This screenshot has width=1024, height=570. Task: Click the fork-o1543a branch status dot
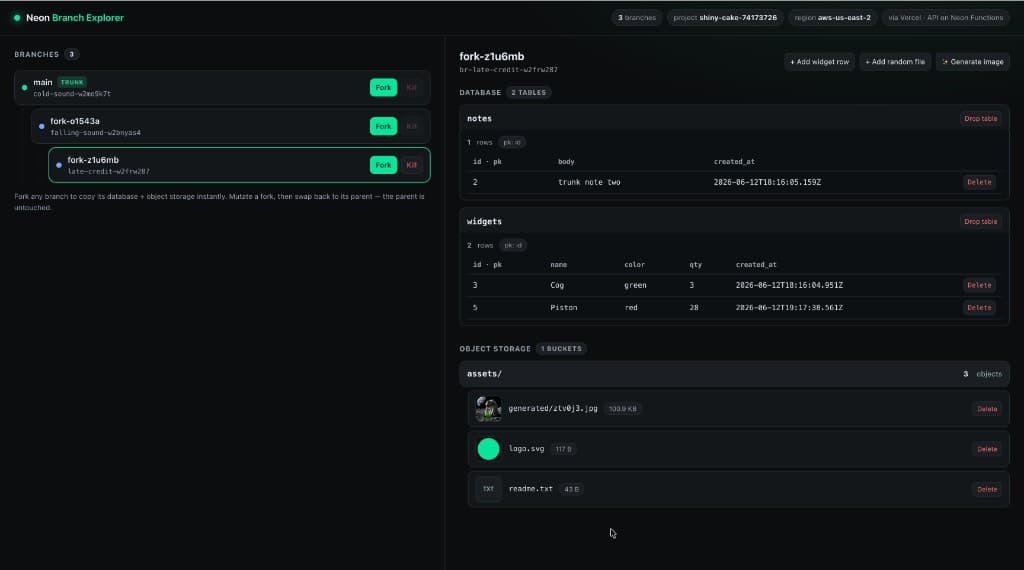click(42, 126)
